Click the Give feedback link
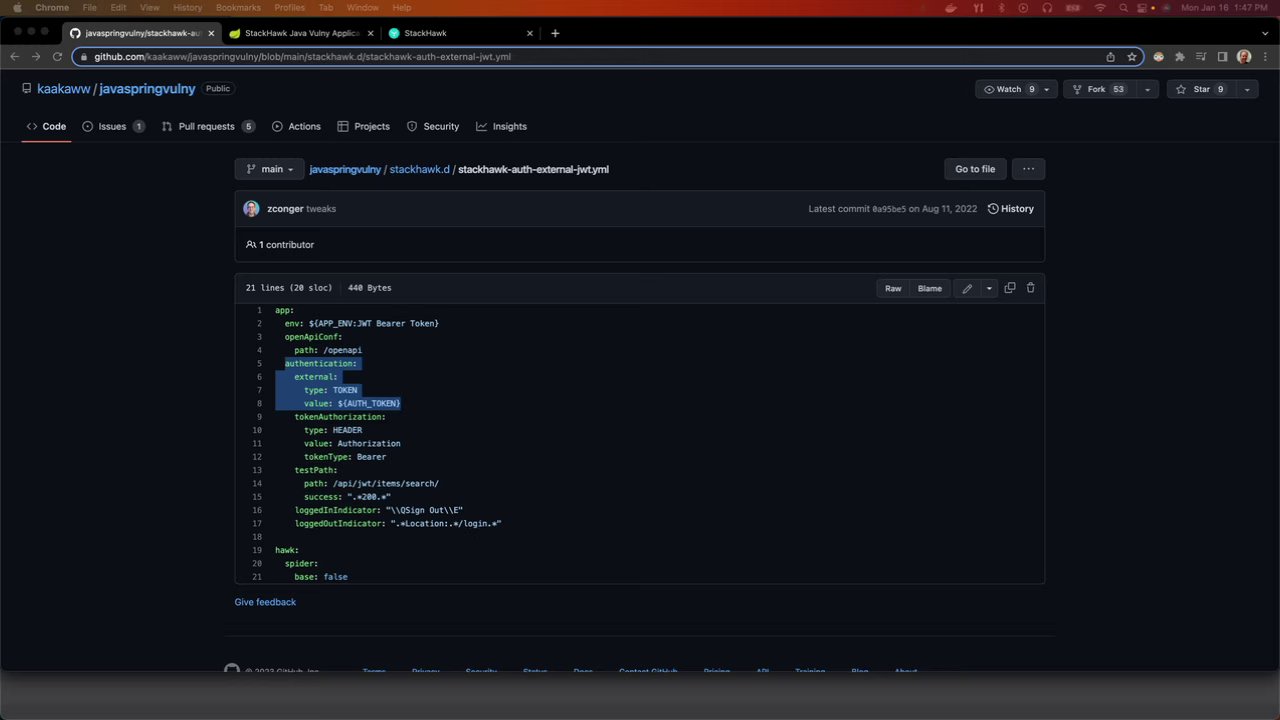This screenshot has width=1280, height=720. point(265,602)
